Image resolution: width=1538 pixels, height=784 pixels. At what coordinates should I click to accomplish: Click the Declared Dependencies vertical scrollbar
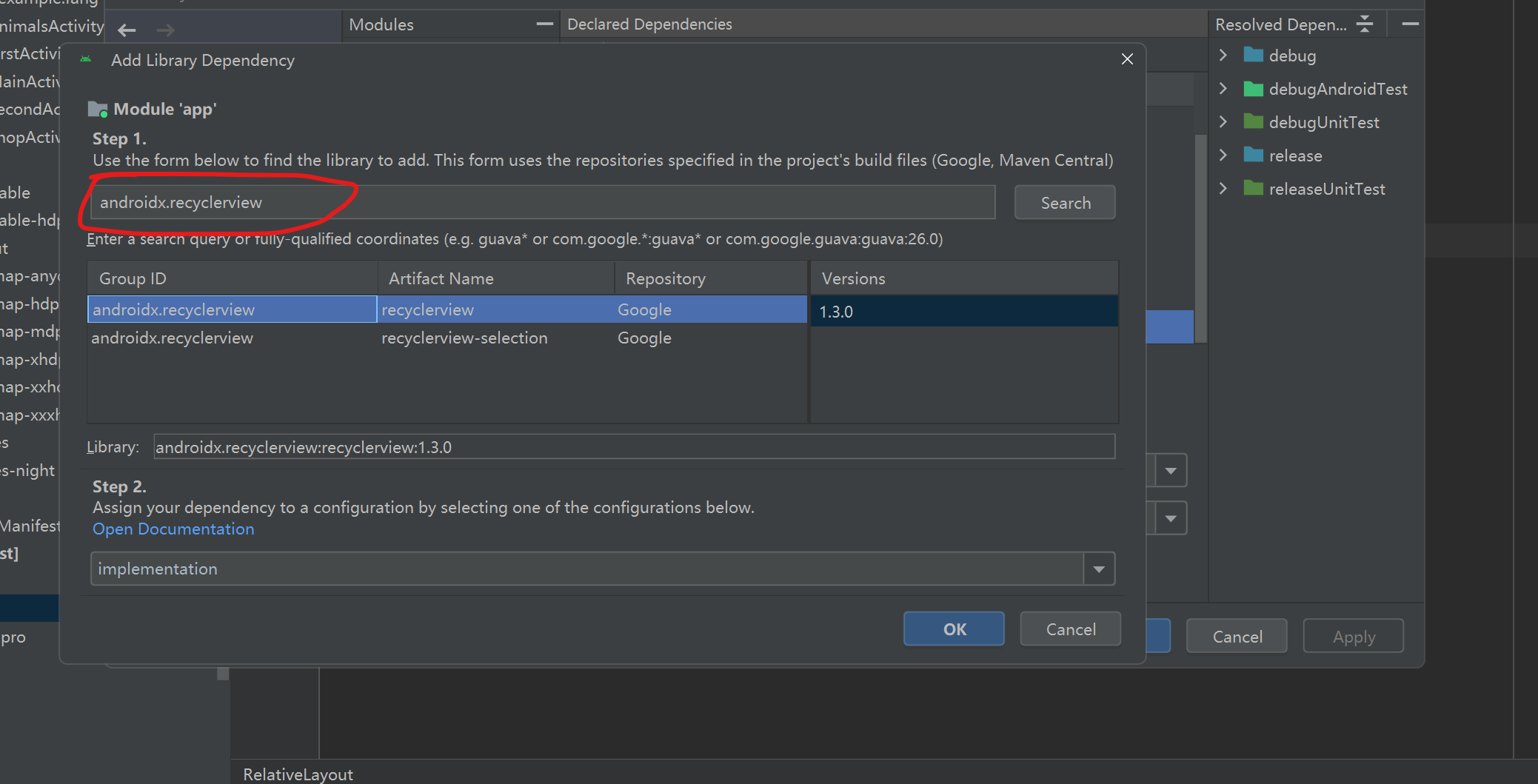pos(1201,238)
